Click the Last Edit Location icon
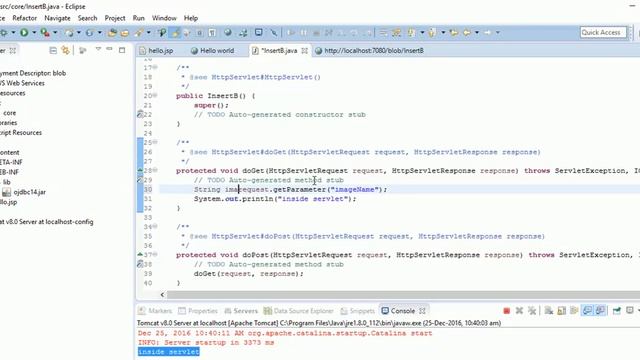This screenshot has width=640, height=360. (453, 33)
